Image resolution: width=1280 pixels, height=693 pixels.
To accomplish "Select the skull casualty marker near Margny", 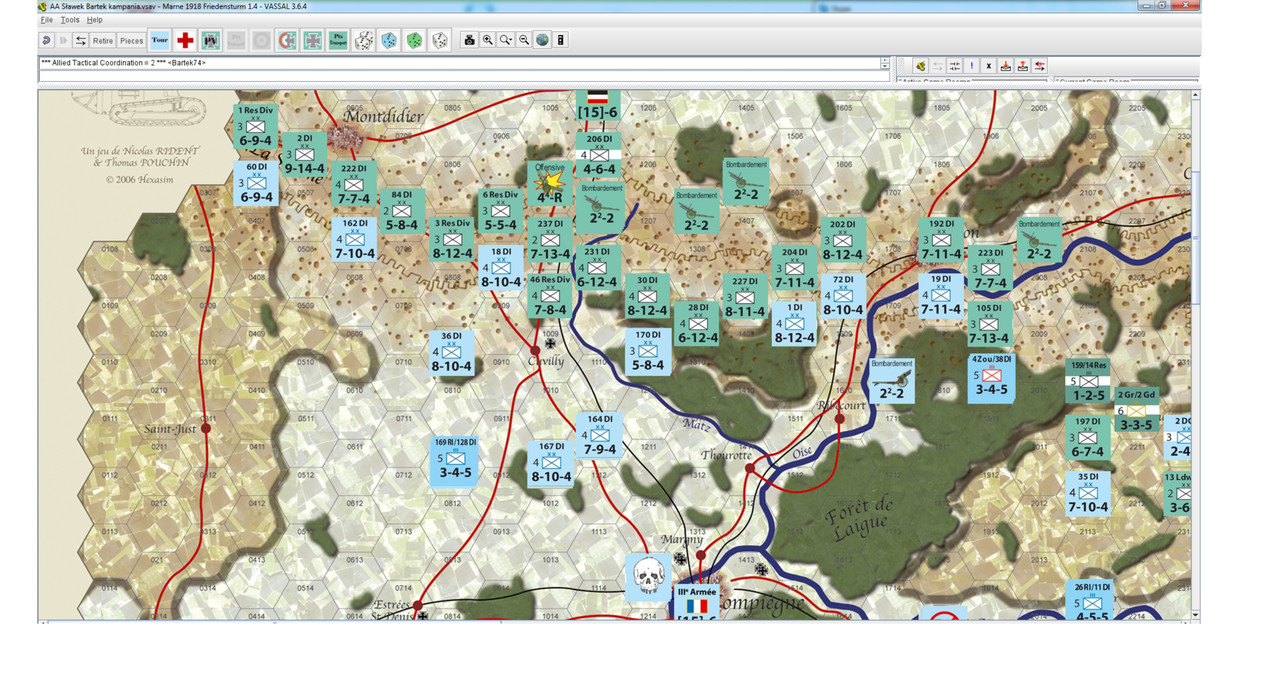I will pos(649,577).
